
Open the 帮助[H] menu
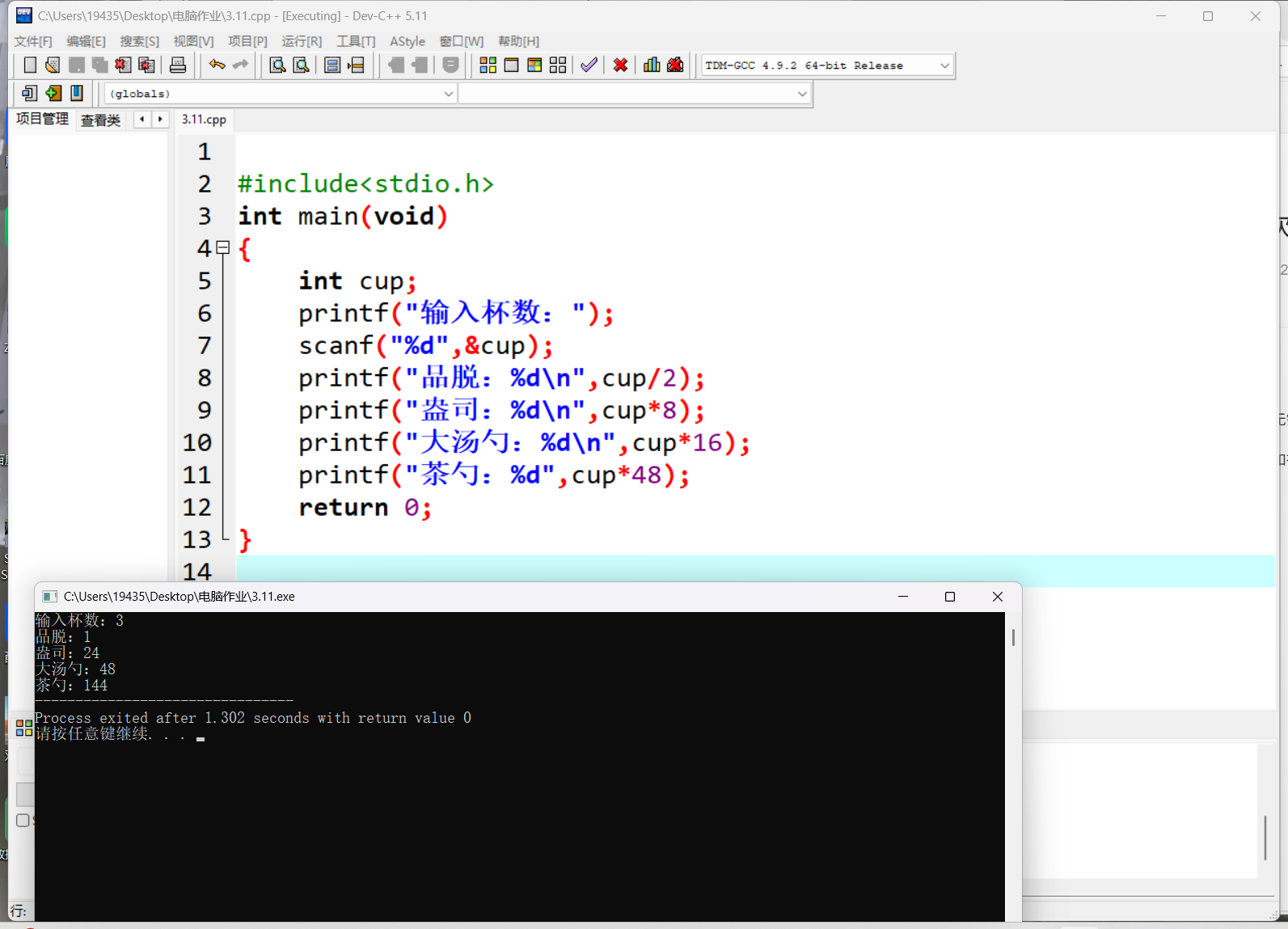pos(519,41)
